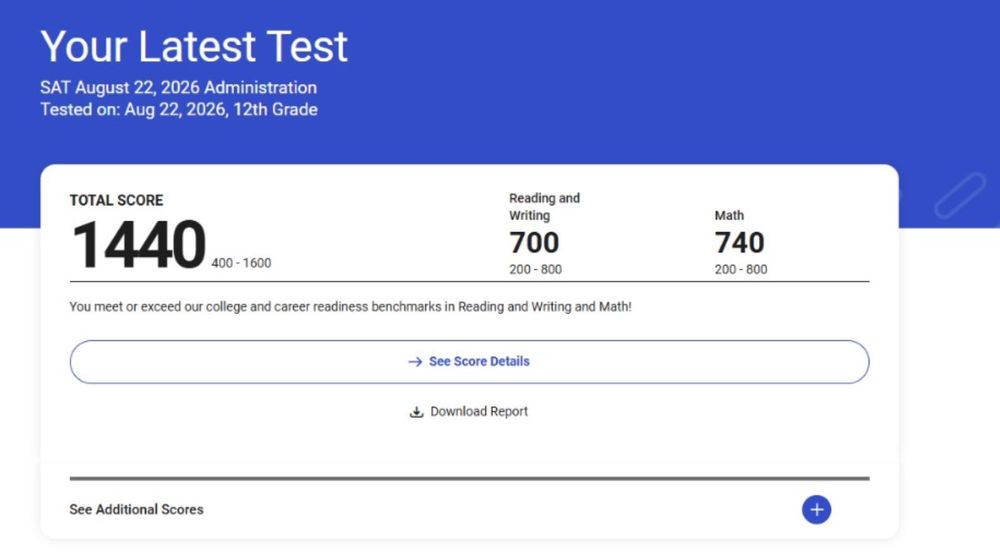
Task: Click the faint pencil watermark icon
Action: pyautogui.click(x=960, y=195)
